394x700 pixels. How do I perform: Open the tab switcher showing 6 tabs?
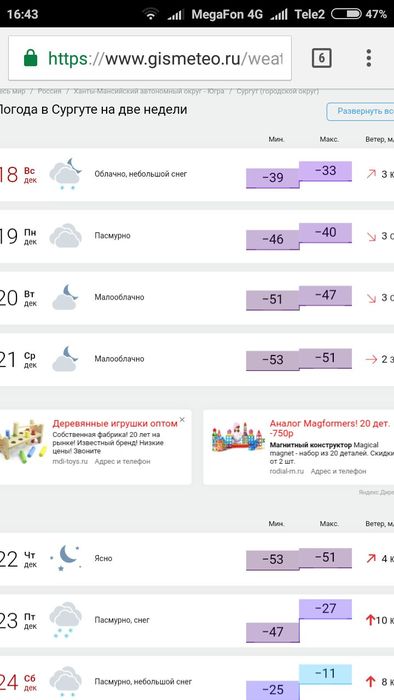click(321, 58)
